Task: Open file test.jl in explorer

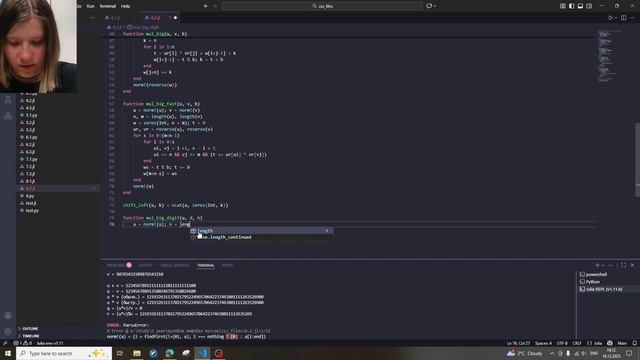Action: click(x=58, y=203)
